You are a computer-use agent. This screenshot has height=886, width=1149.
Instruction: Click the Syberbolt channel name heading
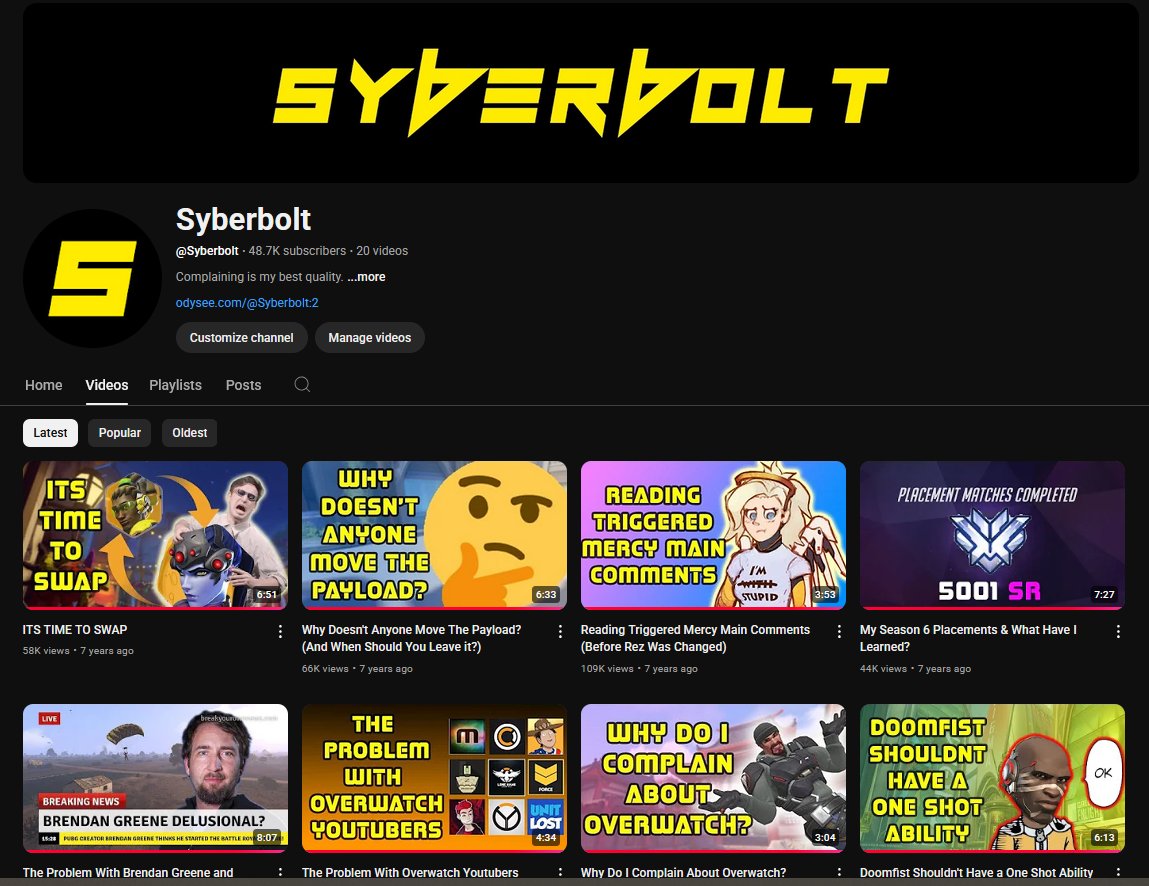point(243,219)
